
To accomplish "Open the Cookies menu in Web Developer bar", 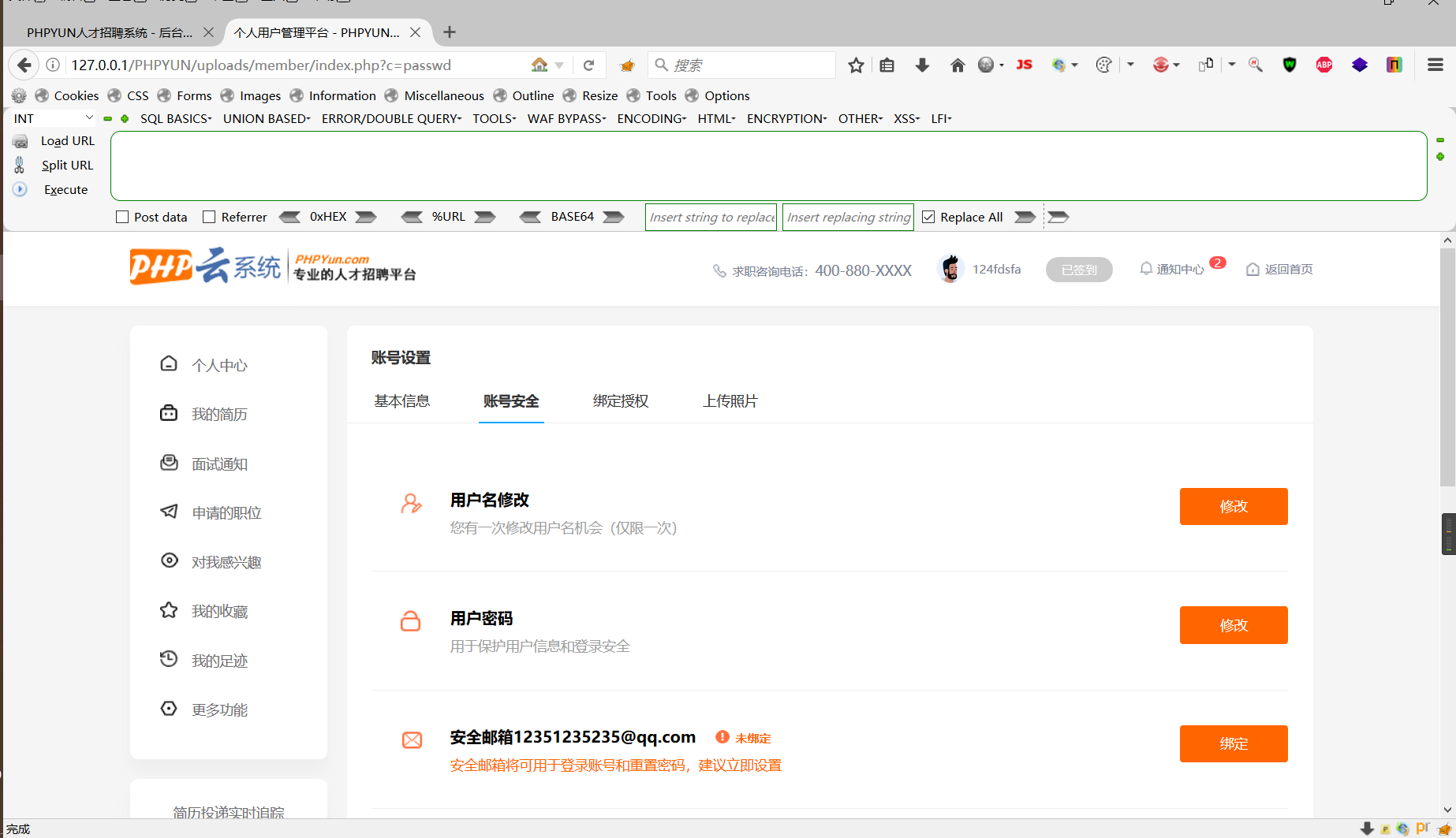I will tap(76, 95).
